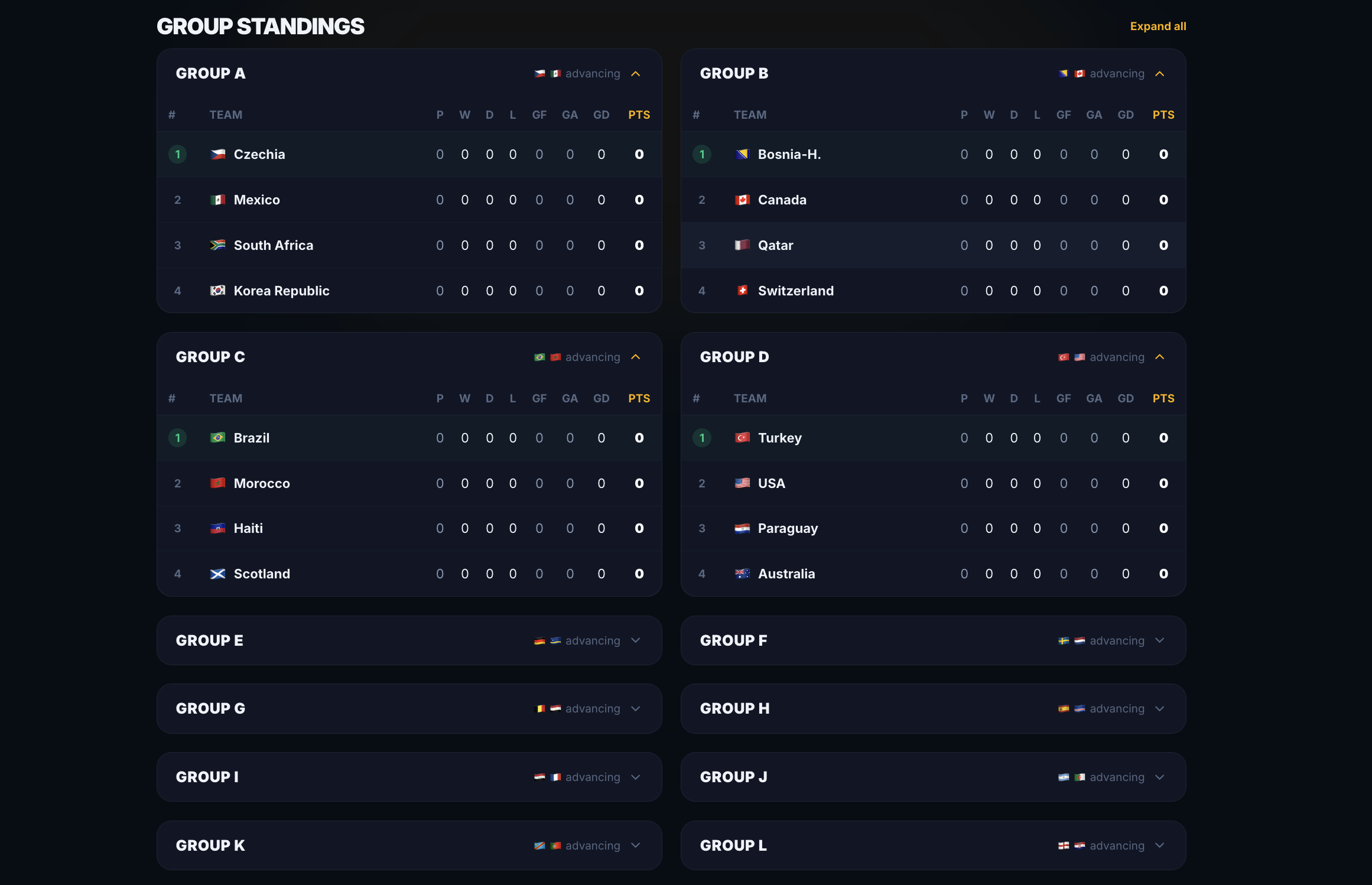Click the Korea Republic flag icon
1372x885 pixels.
pos(217,291)
